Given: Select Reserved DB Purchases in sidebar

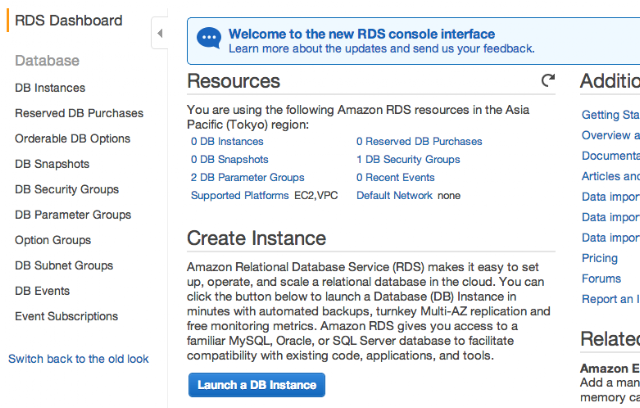Looking at the screenshot, I should (79, 113).
